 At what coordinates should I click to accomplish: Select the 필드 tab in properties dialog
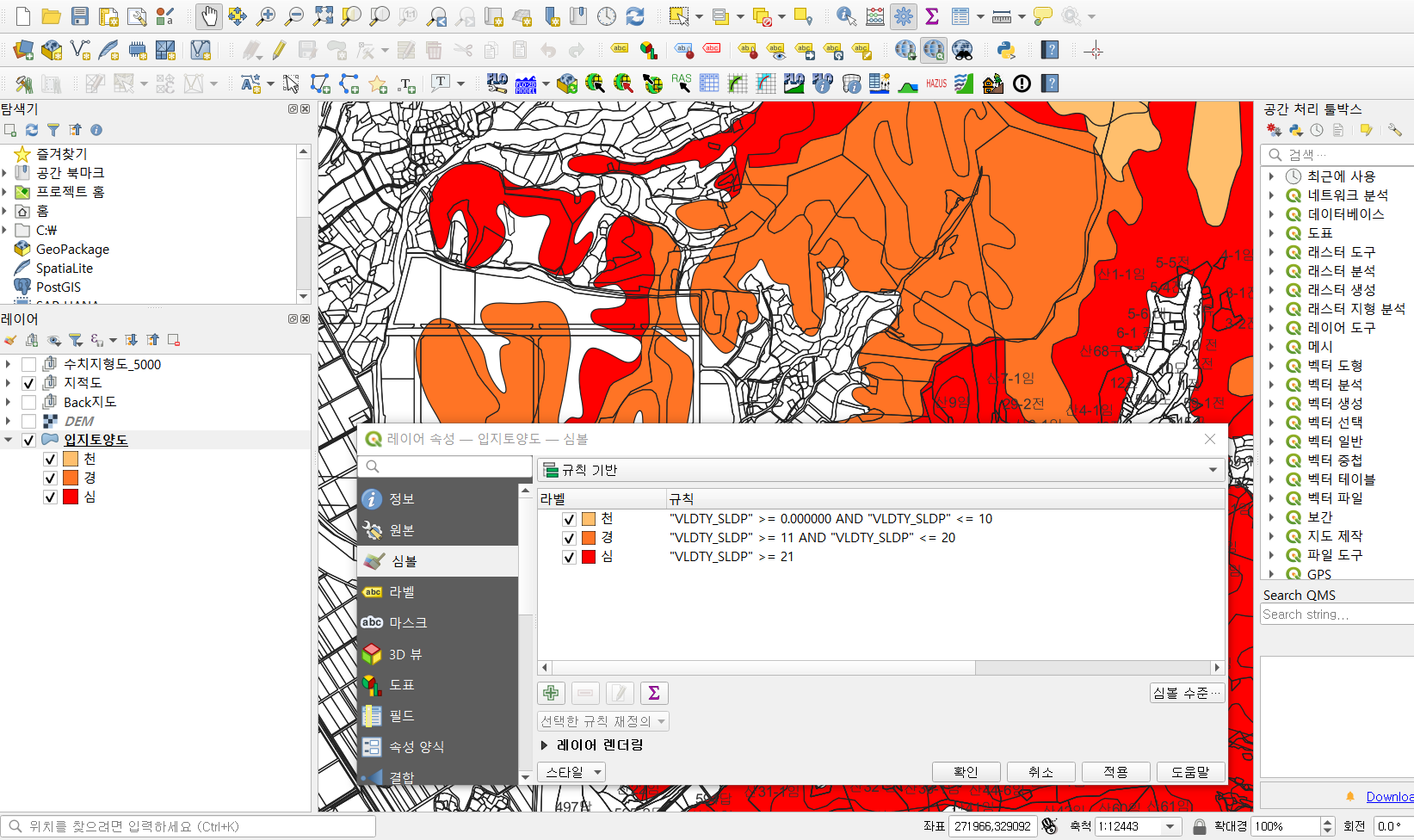tap(438, 716)
